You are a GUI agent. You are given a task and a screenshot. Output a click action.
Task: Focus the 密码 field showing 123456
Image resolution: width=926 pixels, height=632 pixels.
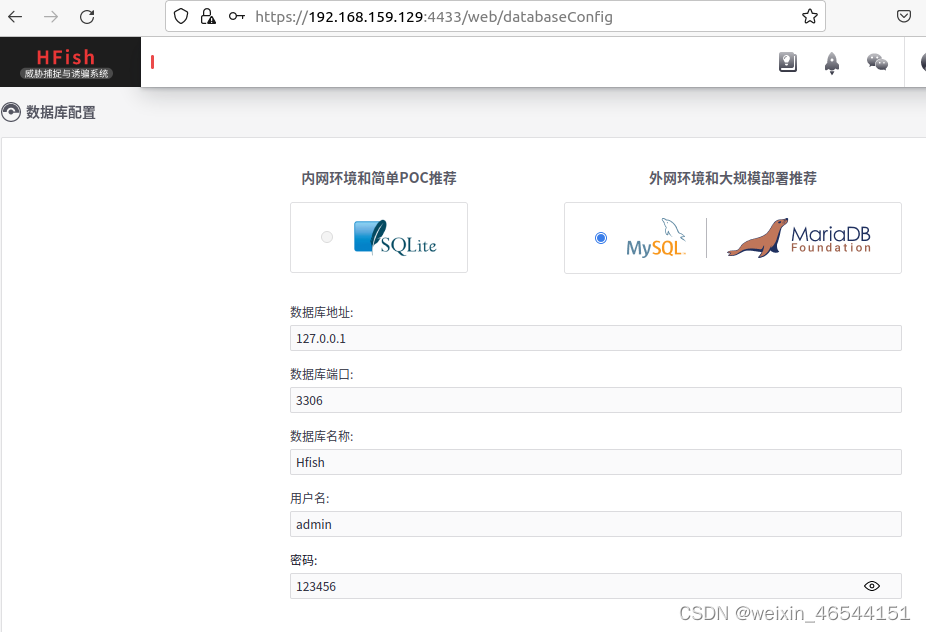(x=595, y=586)
